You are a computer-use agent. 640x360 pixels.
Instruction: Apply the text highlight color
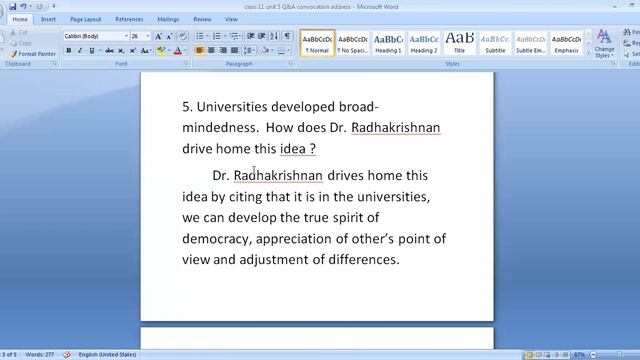(161, 51)
